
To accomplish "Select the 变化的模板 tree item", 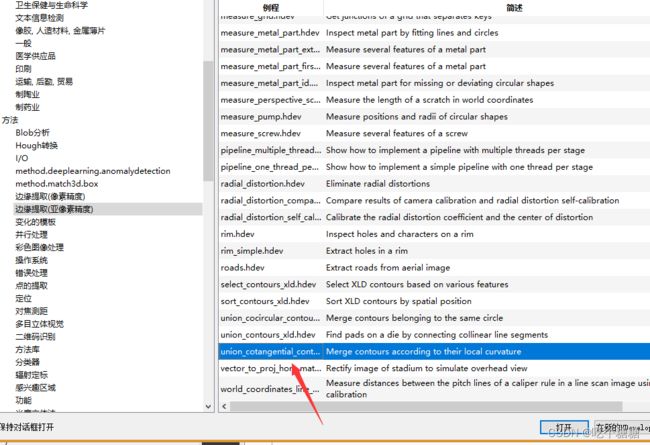I will 36,222.
